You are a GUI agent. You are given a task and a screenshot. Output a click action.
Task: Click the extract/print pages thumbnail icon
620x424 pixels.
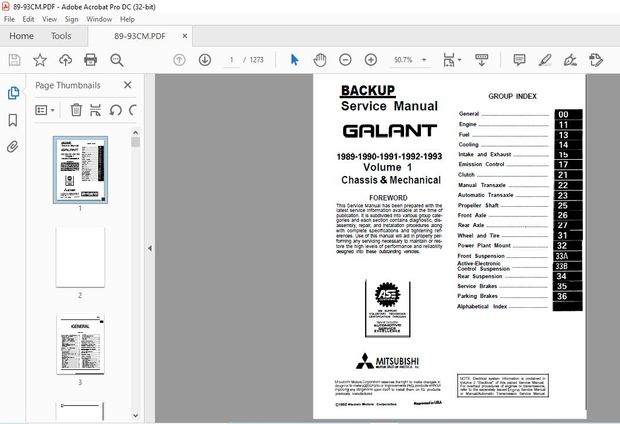tap(95, 110)
